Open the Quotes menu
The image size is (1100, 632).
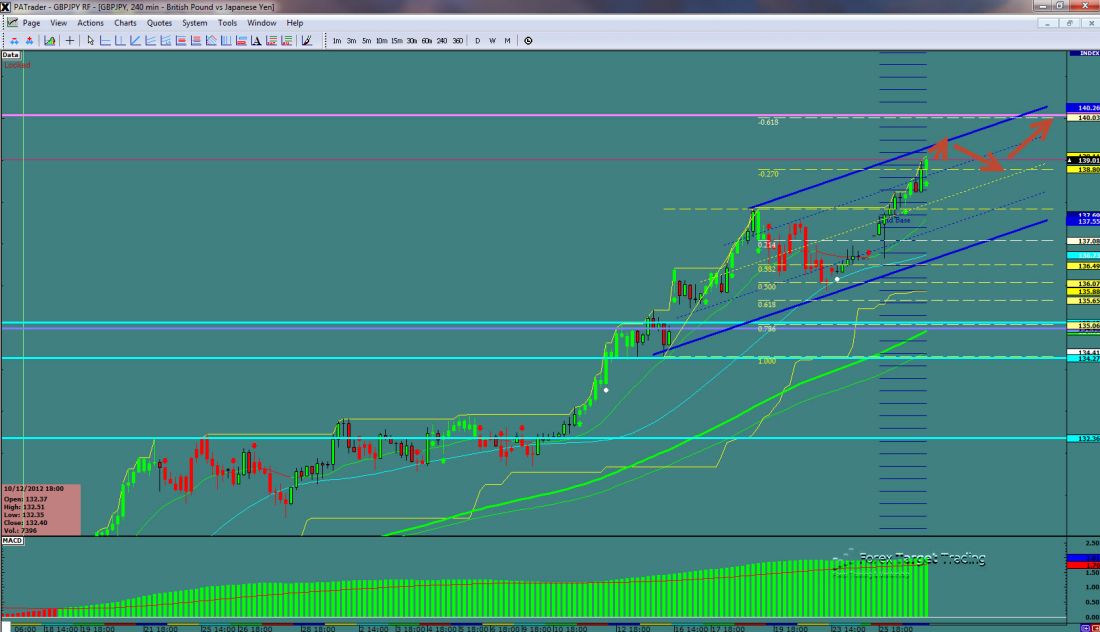pos(159,22)
